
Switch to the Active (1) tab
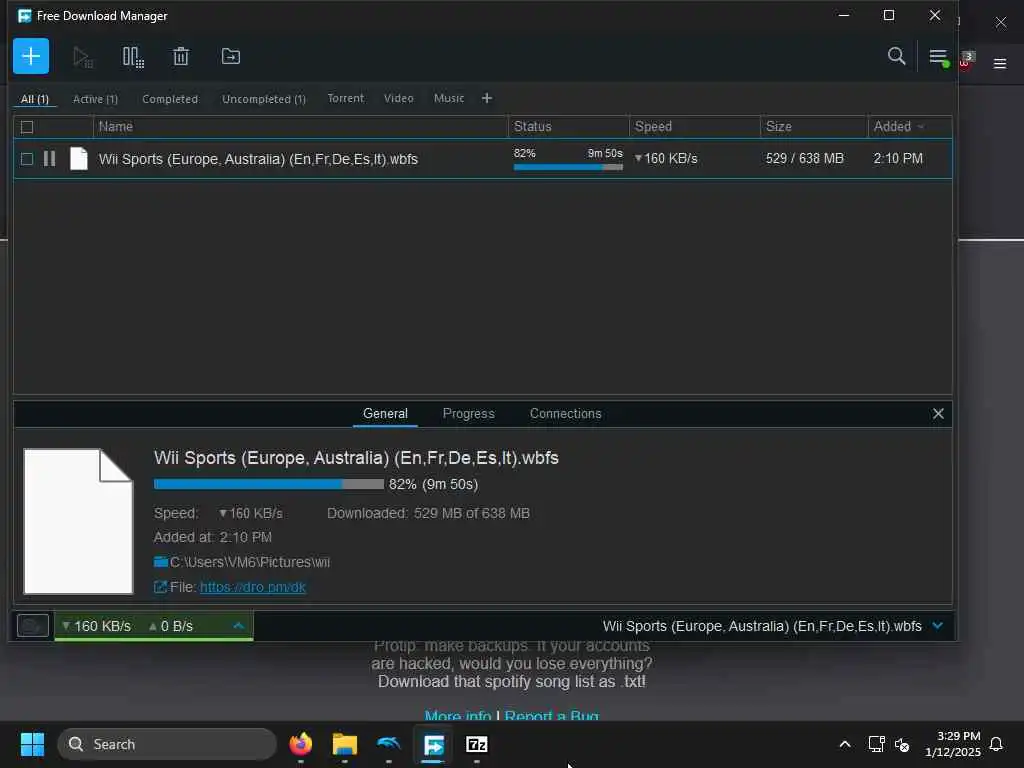(95, 99)
